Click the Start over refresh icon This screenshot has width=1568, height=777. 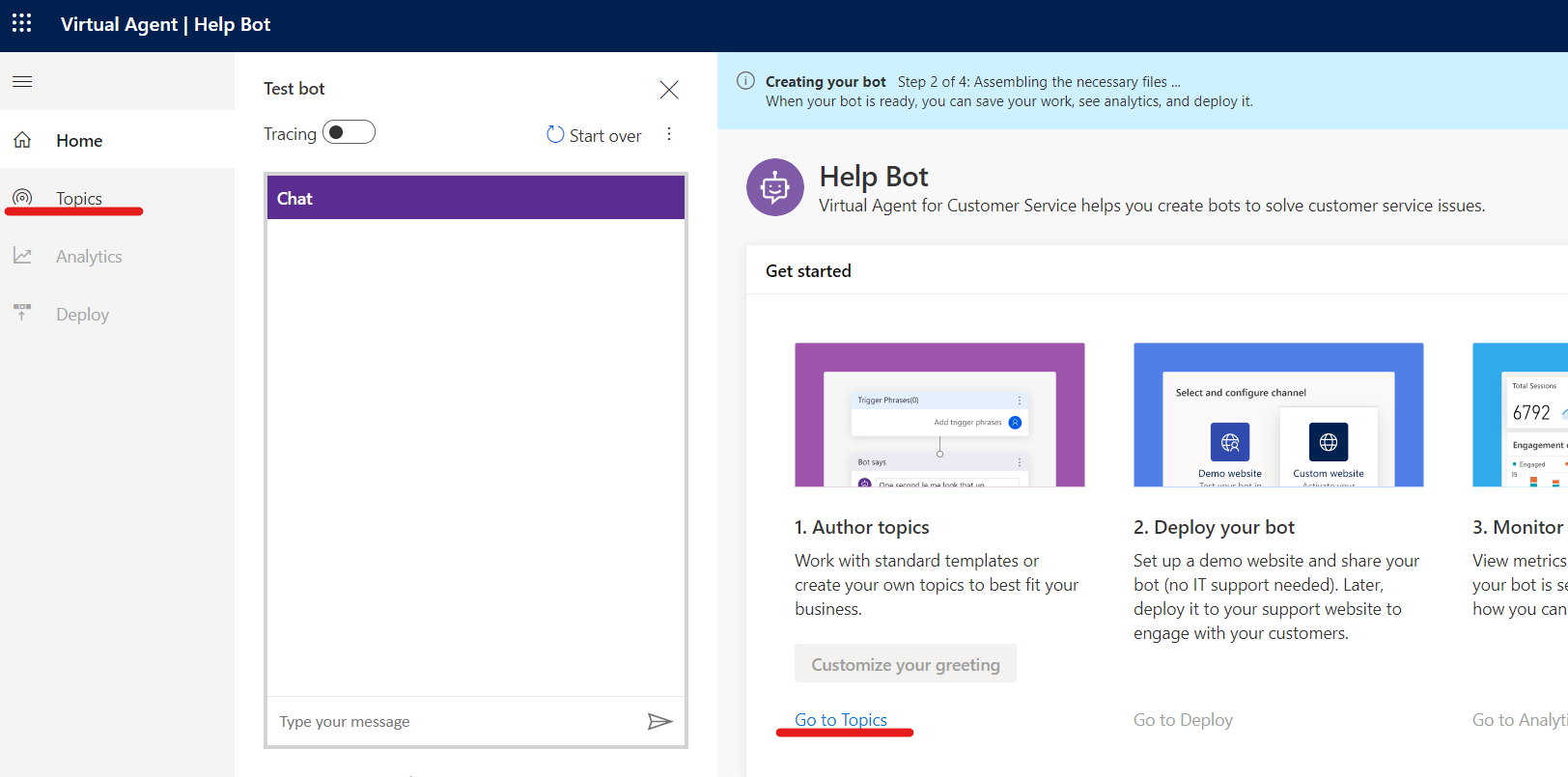(x=555, y=134)
